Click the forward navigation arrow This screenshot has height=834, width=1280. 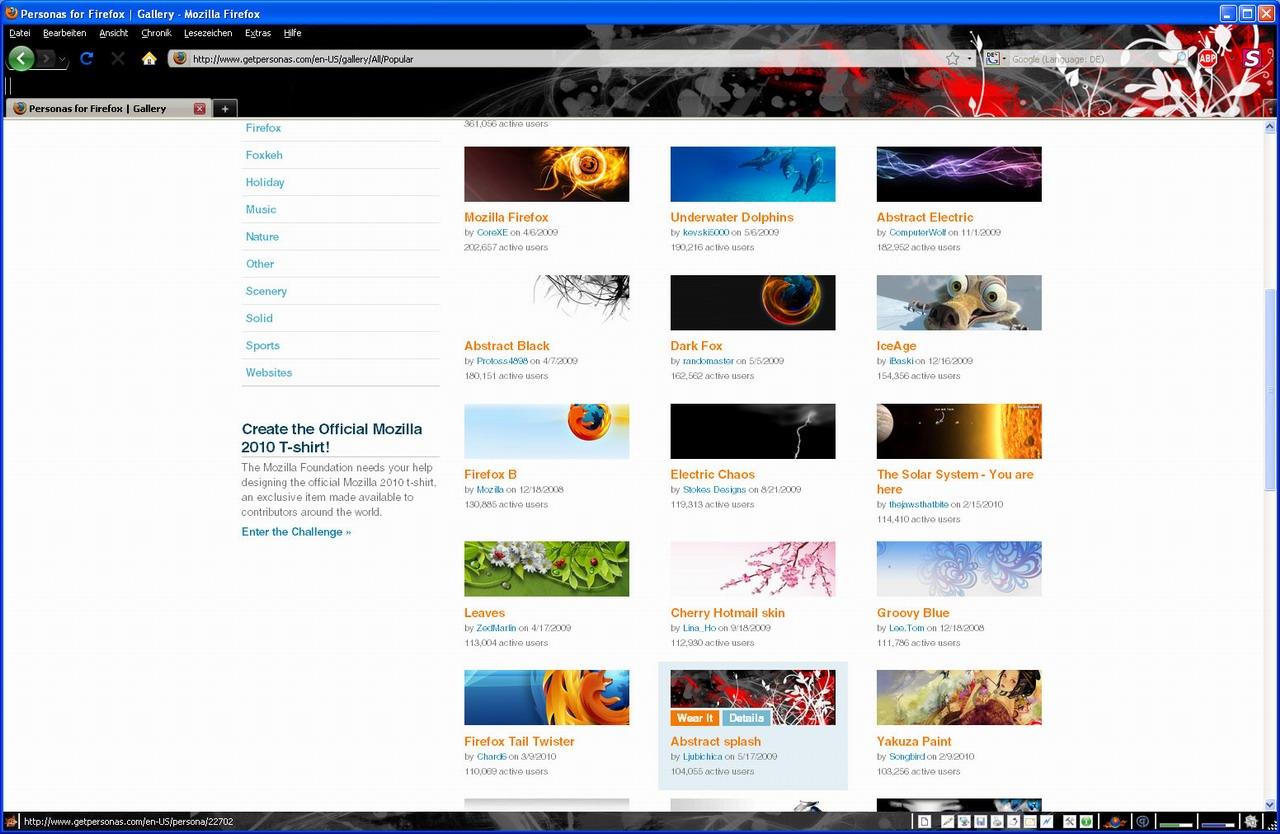(x=47, y=59)
